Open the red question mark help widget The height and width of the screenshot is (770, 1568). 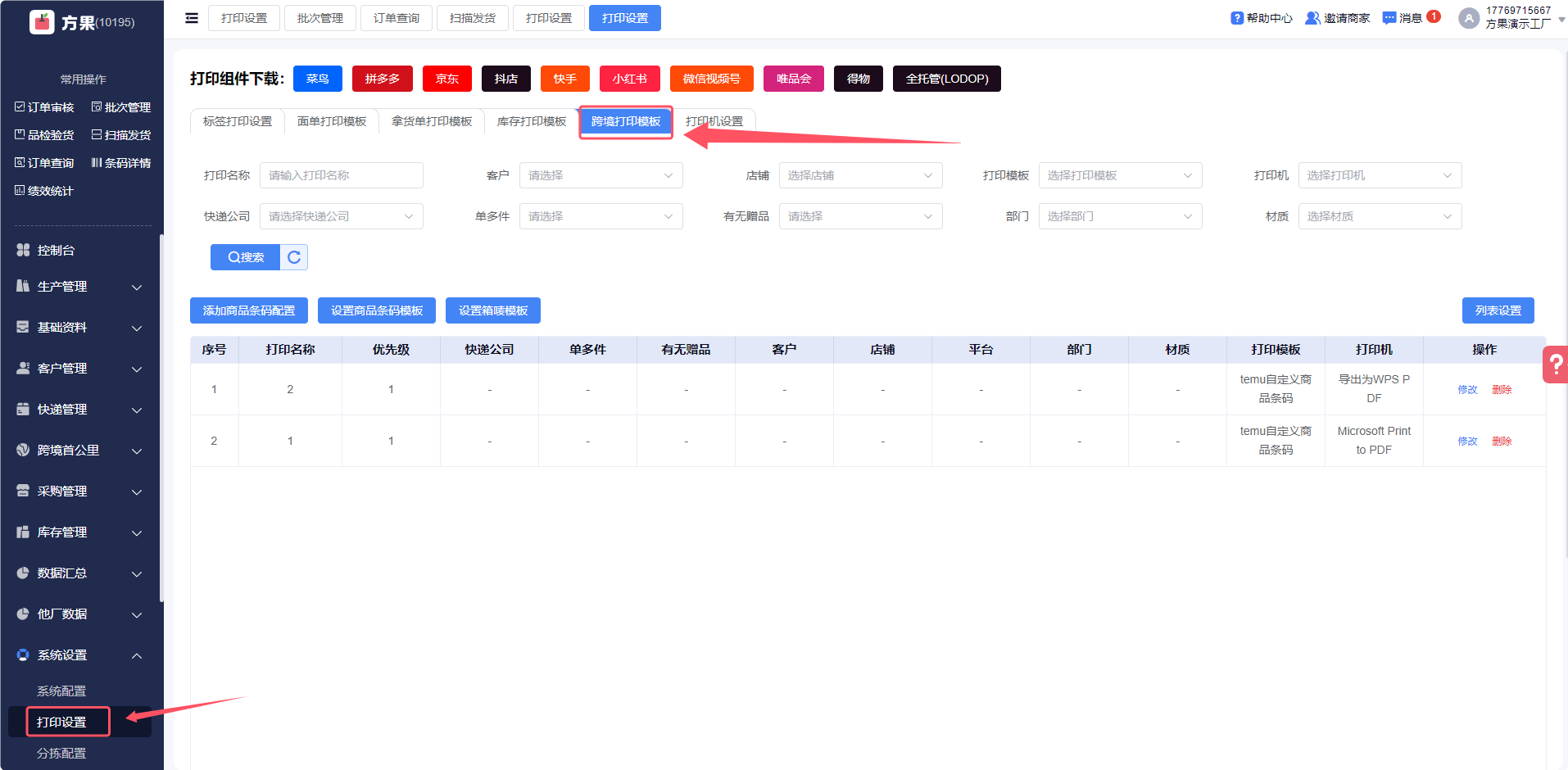tap(1556, 365)
